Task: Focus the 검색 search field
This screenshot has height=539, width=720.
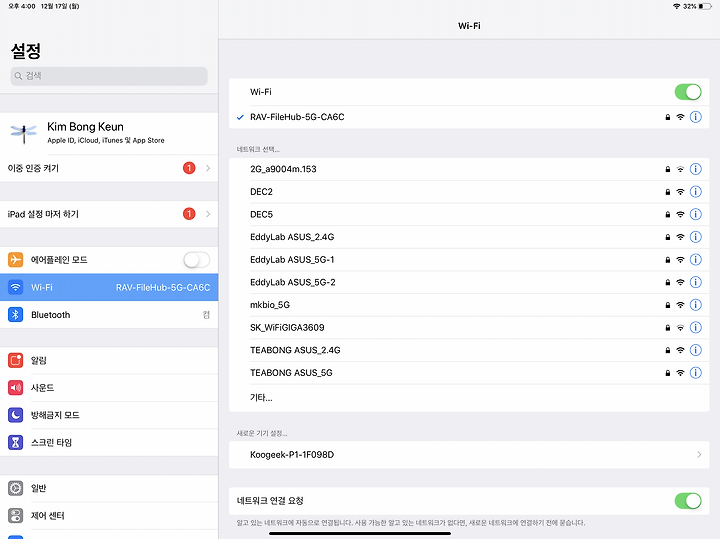Action: point(109,76)
